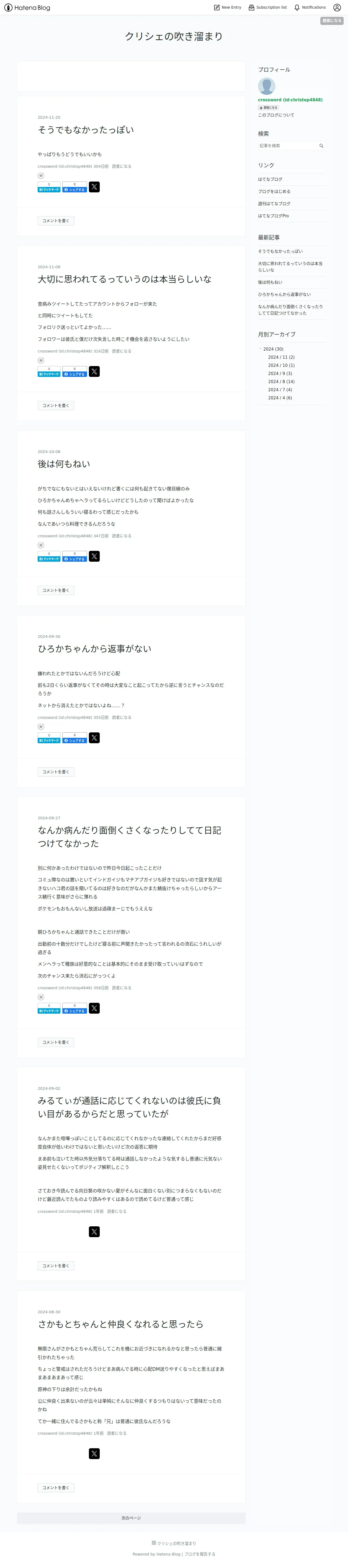Image resolution: width=348 pixels, height=1568 pixels.
Task: Add Hatena star to post 2024-09-30
Action: [41, 727]
